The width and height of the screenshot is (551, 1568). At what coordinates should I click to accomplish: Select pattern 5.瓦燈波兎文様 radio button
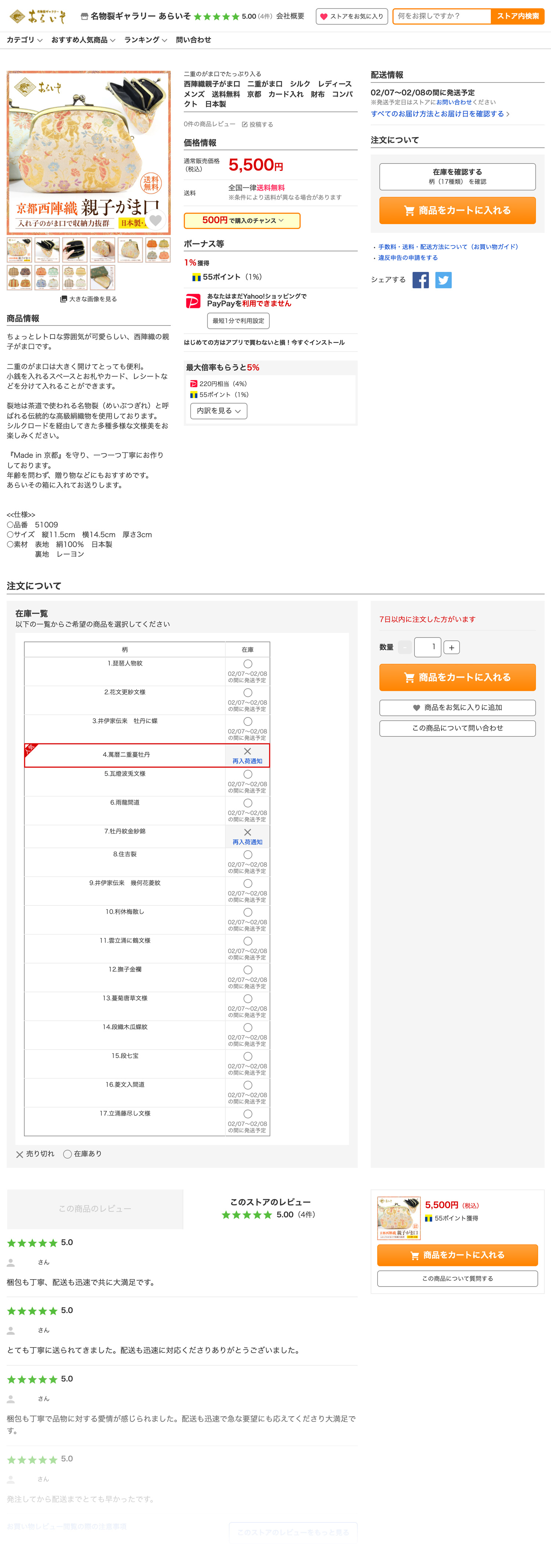248,774
